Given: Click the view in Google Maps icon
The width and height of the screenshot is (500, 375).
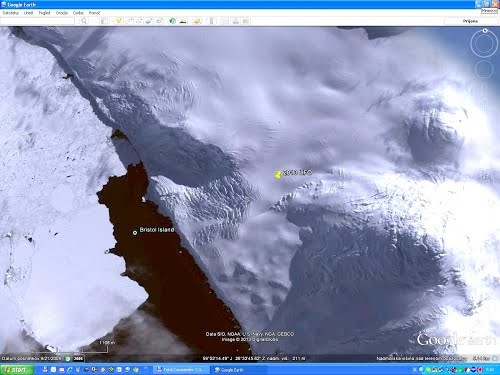Looking at the screenshot, I should coord(246,21).
